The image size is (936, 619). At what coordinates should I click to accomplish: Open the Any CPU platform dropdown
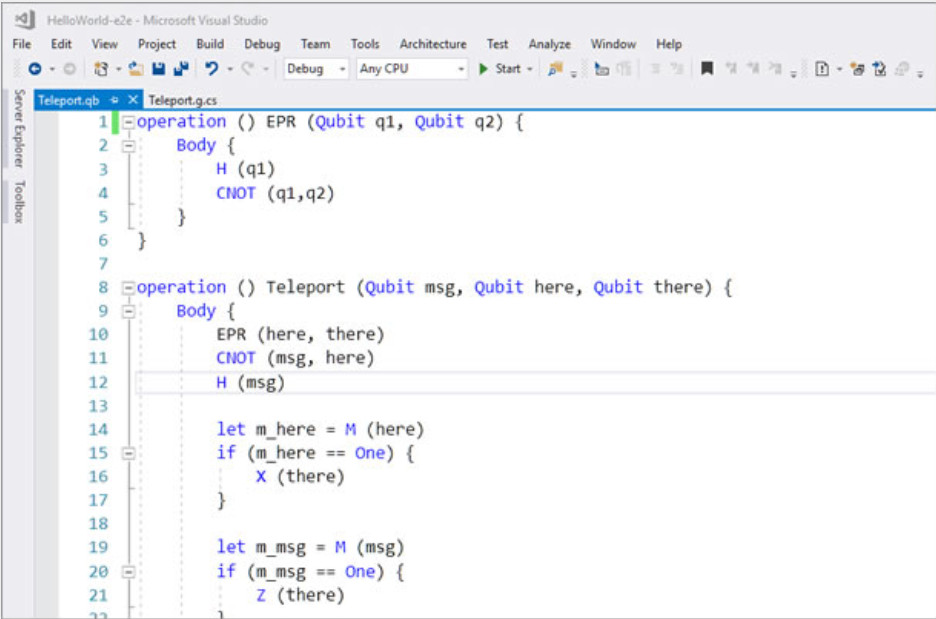point(412,69)
